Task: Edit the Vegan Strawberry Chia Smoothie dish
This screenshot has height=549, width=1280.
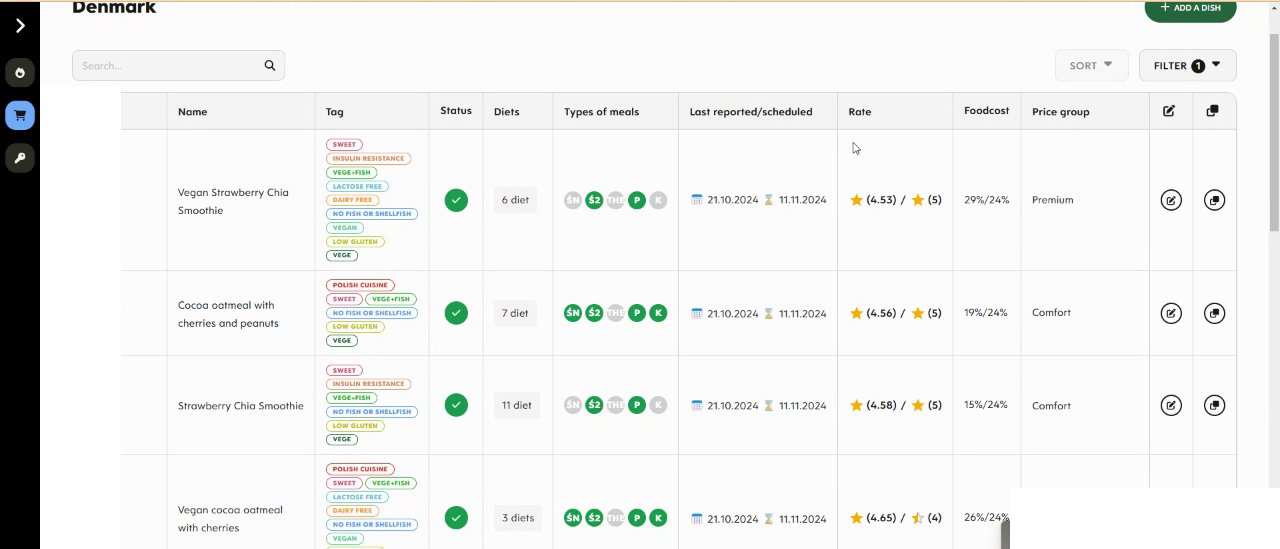Action: (x=1171, y=200)
